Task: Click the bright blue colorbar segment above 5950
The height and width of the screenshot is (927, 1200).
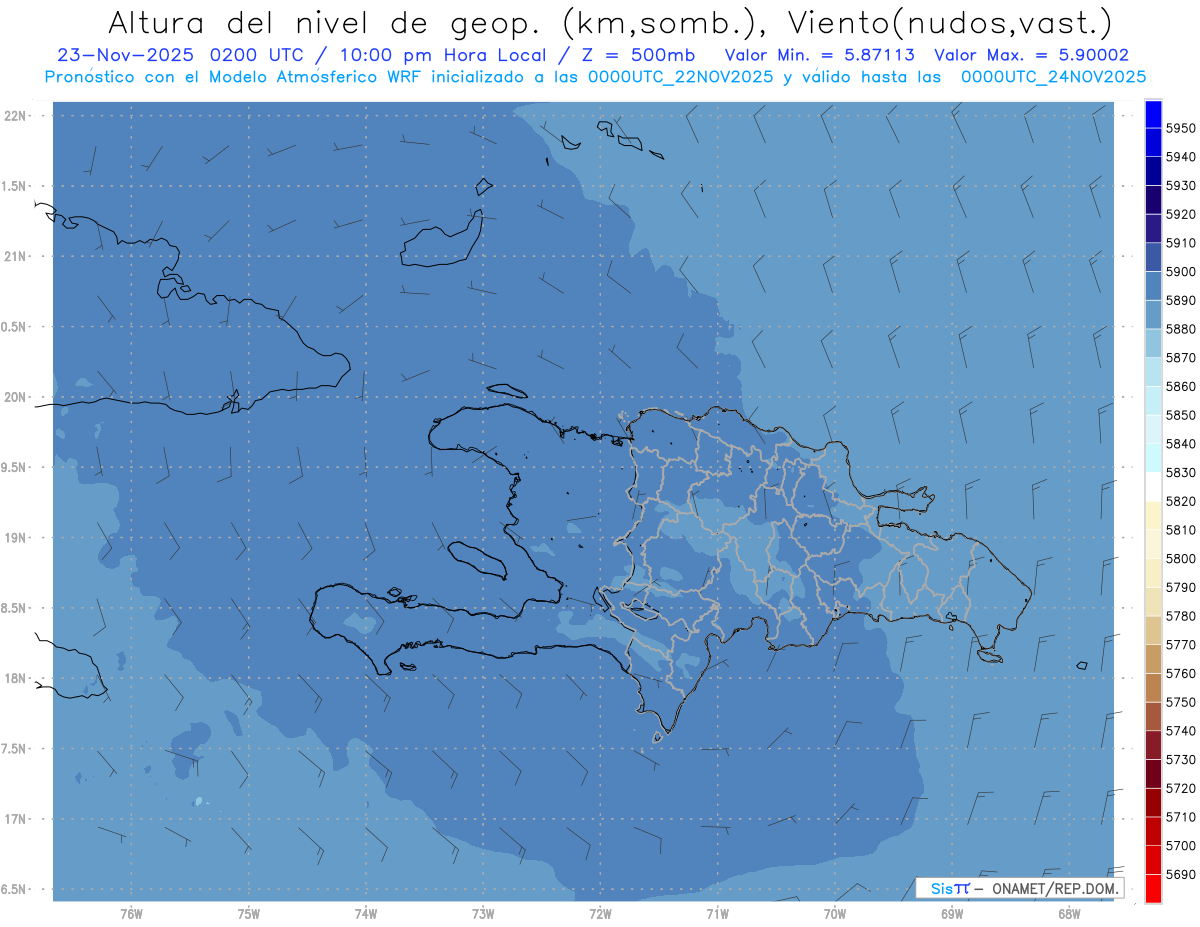Action: pos(1153,114)
